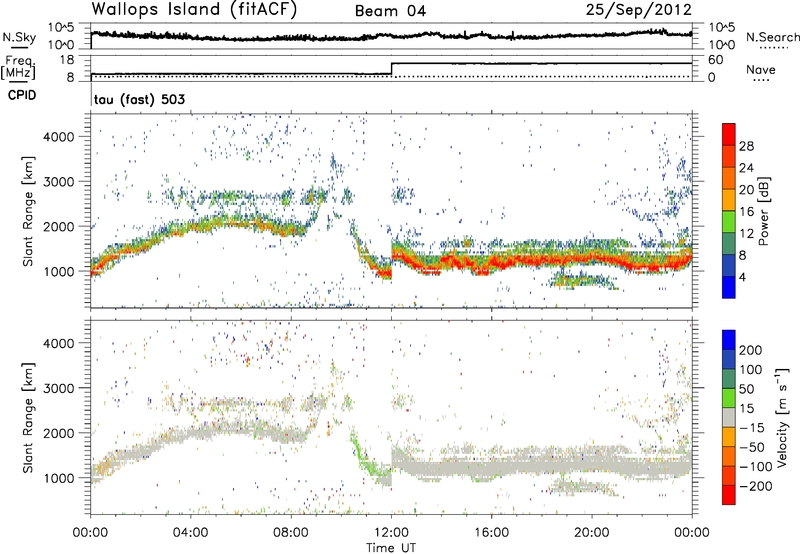800x554 pixels.
Task: Click '2000' on the velocity panel axis
Action: point(58,433)
